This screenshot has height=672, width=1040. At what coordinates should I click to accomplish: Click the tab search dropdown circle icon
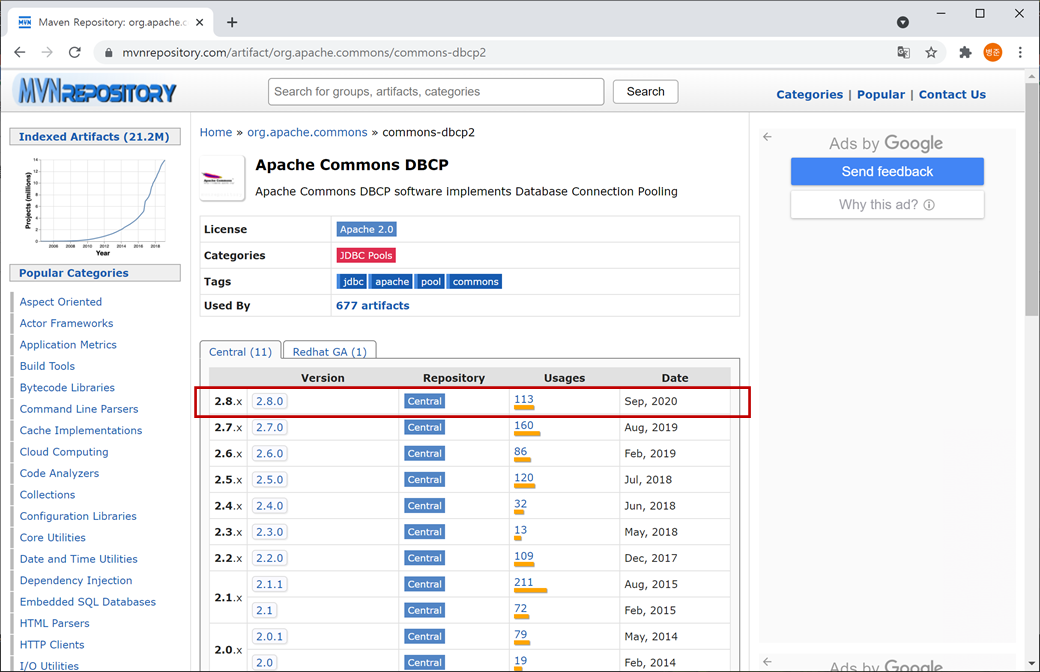click(x=903, y=23)
